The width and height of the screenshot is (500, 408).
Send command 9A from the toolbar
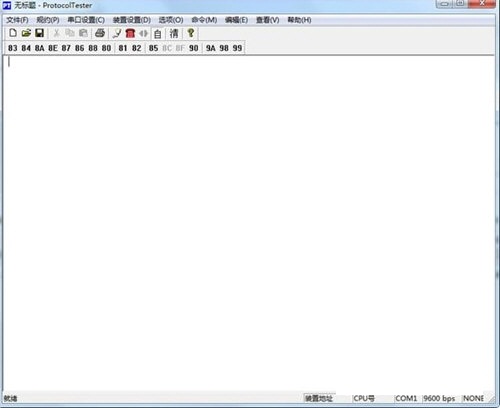210,48
